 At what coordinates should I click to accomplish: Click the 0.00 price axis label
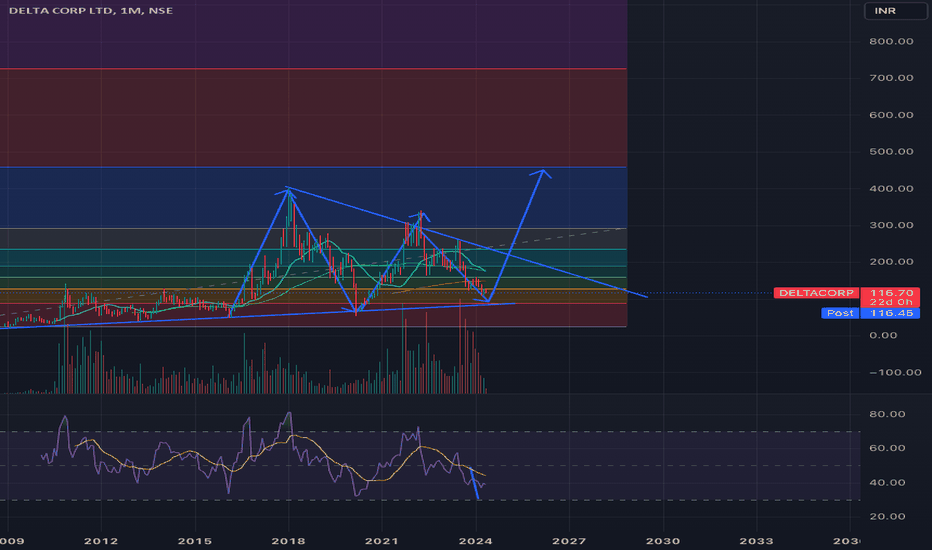pos(883,335)
